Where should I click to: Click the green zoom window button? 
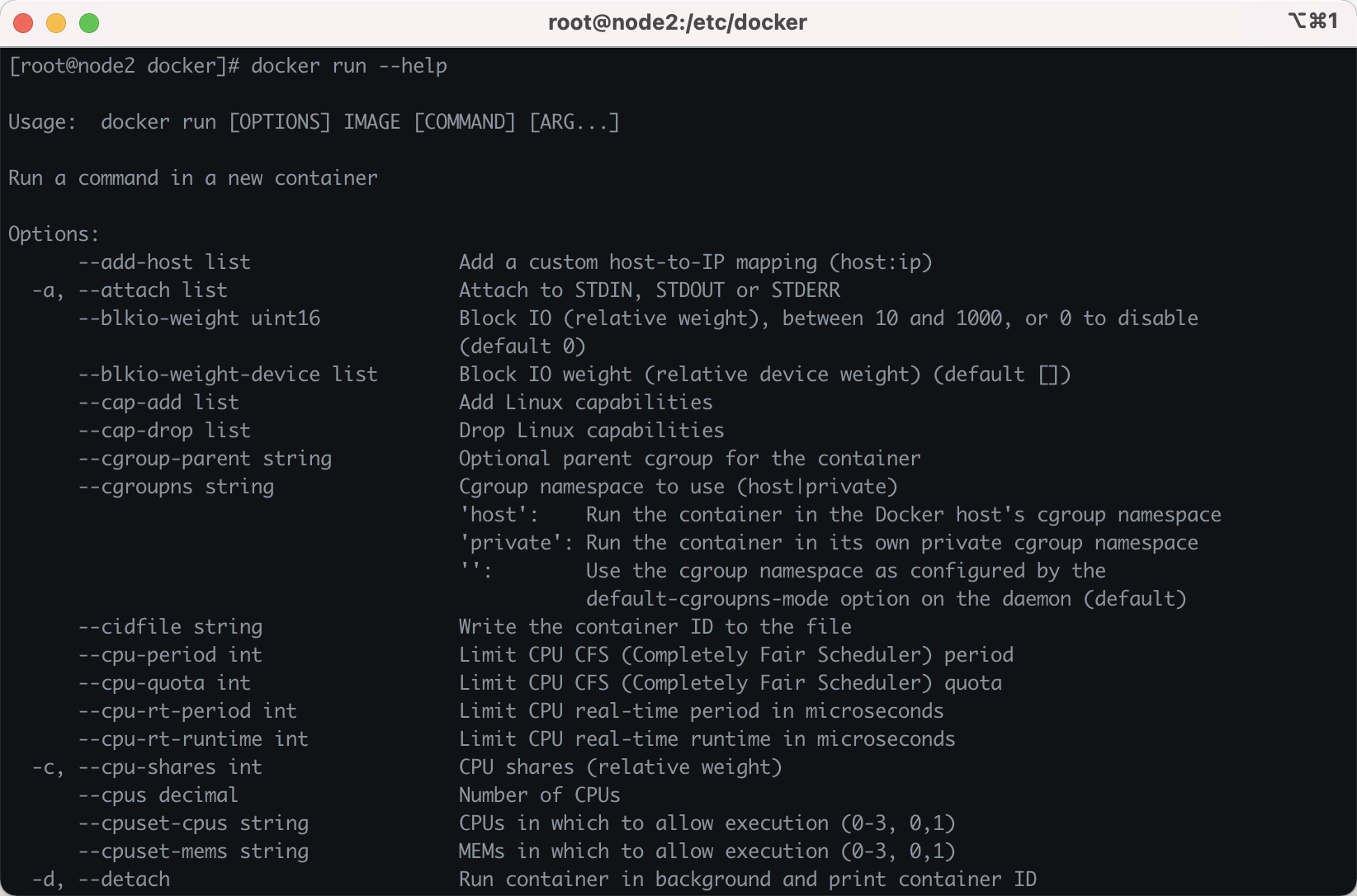coord(89,22)
